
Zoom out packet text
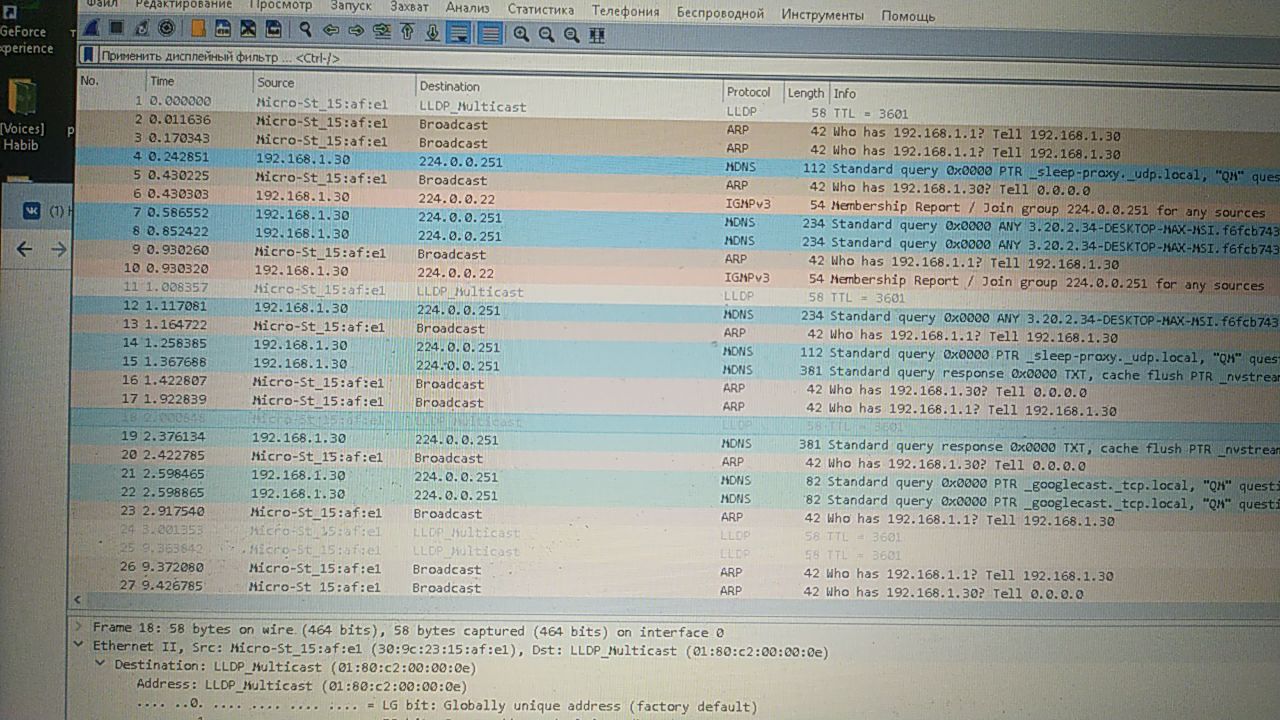pos(546,34)
